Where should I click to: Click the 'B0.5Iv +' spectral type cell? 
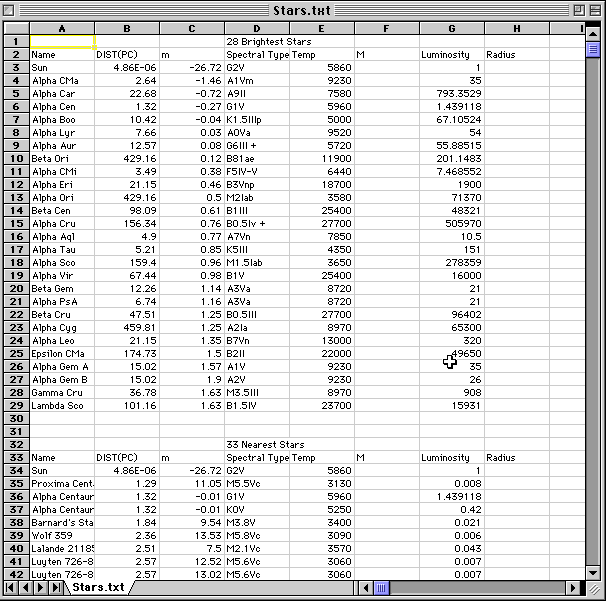pos(257,224)
